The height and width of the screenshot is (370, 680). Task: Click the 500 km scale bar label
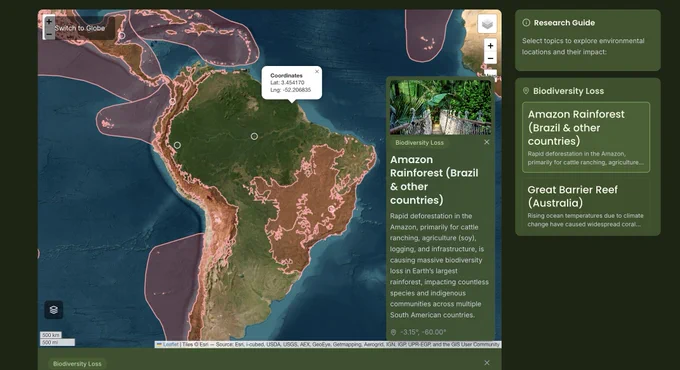coord(51,335)
